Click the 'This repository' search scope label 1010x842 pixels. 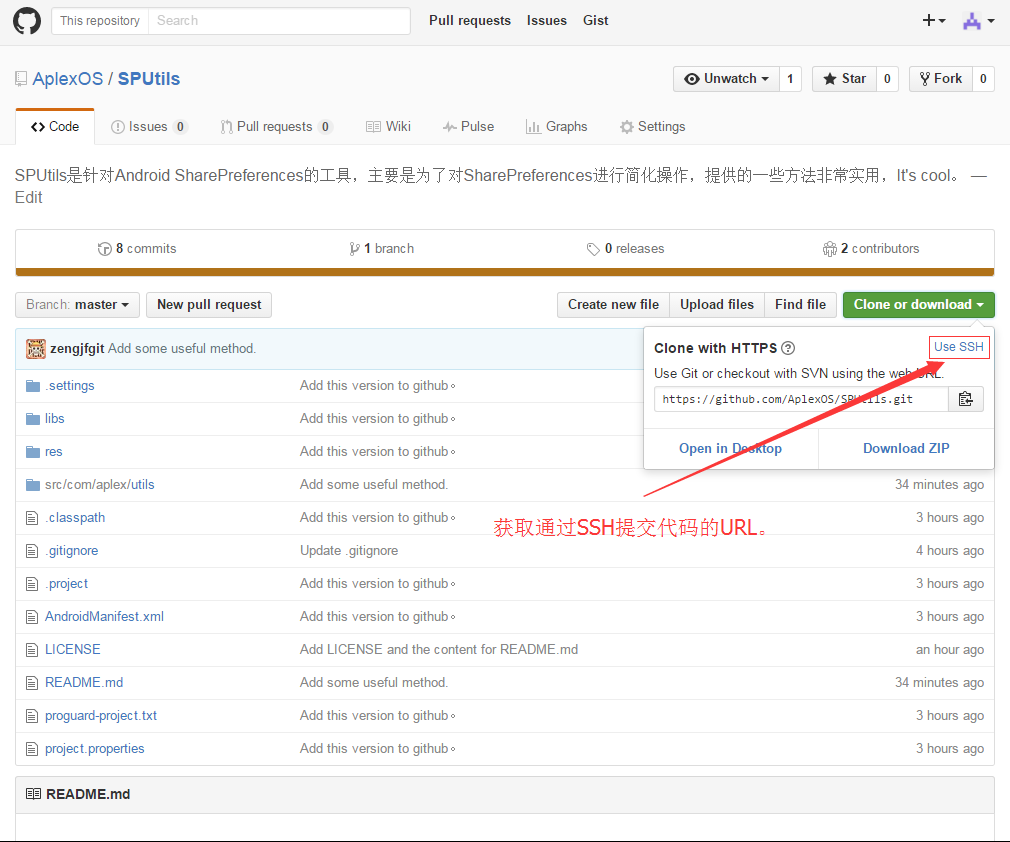[x=100, y=21]
